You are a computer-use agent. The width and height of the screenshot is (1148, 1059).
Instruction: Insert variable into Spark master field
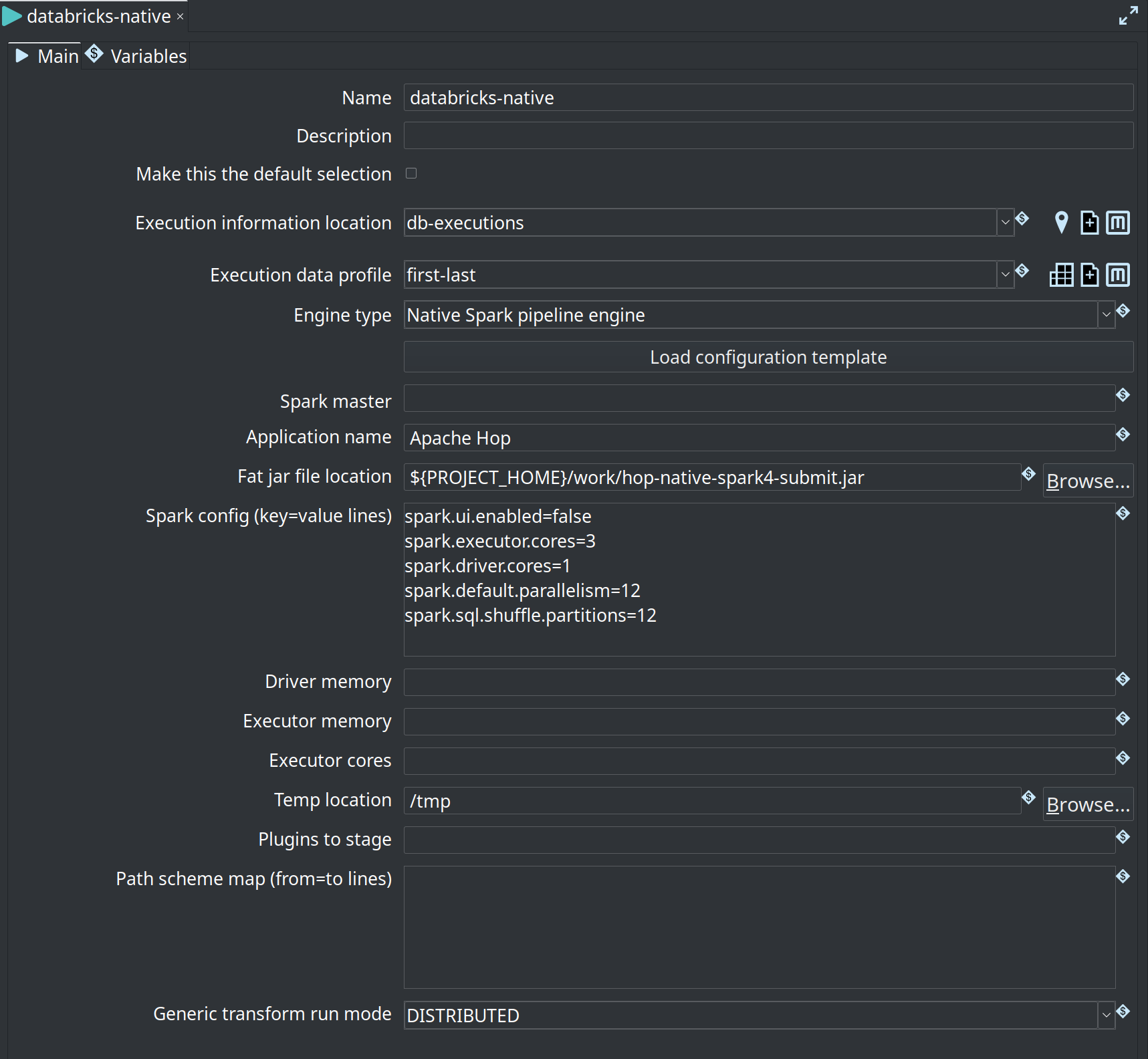click(1123, 394)
